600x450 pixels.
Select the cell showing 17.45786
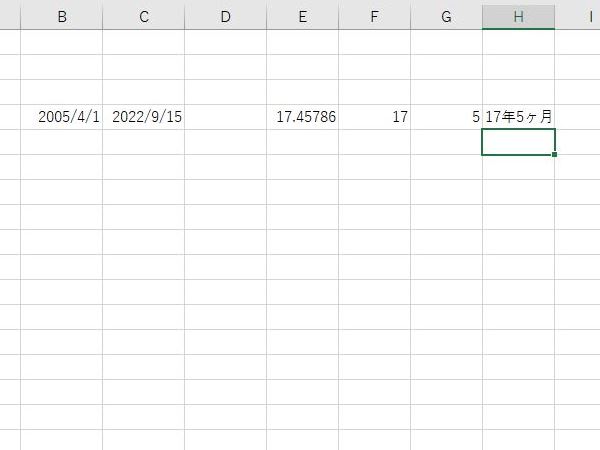point(302,117)
